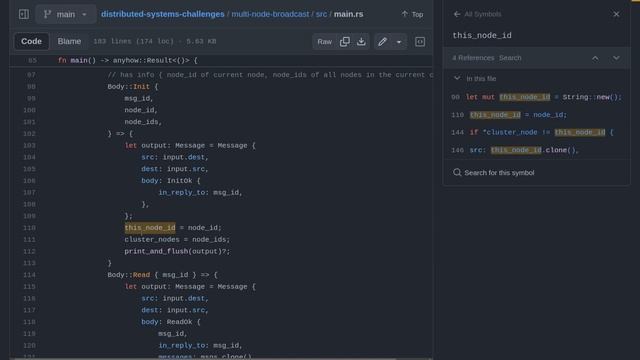Collapse the 'In this file' section
Viewport: 640px width, 360px height.
coord(457,78)
